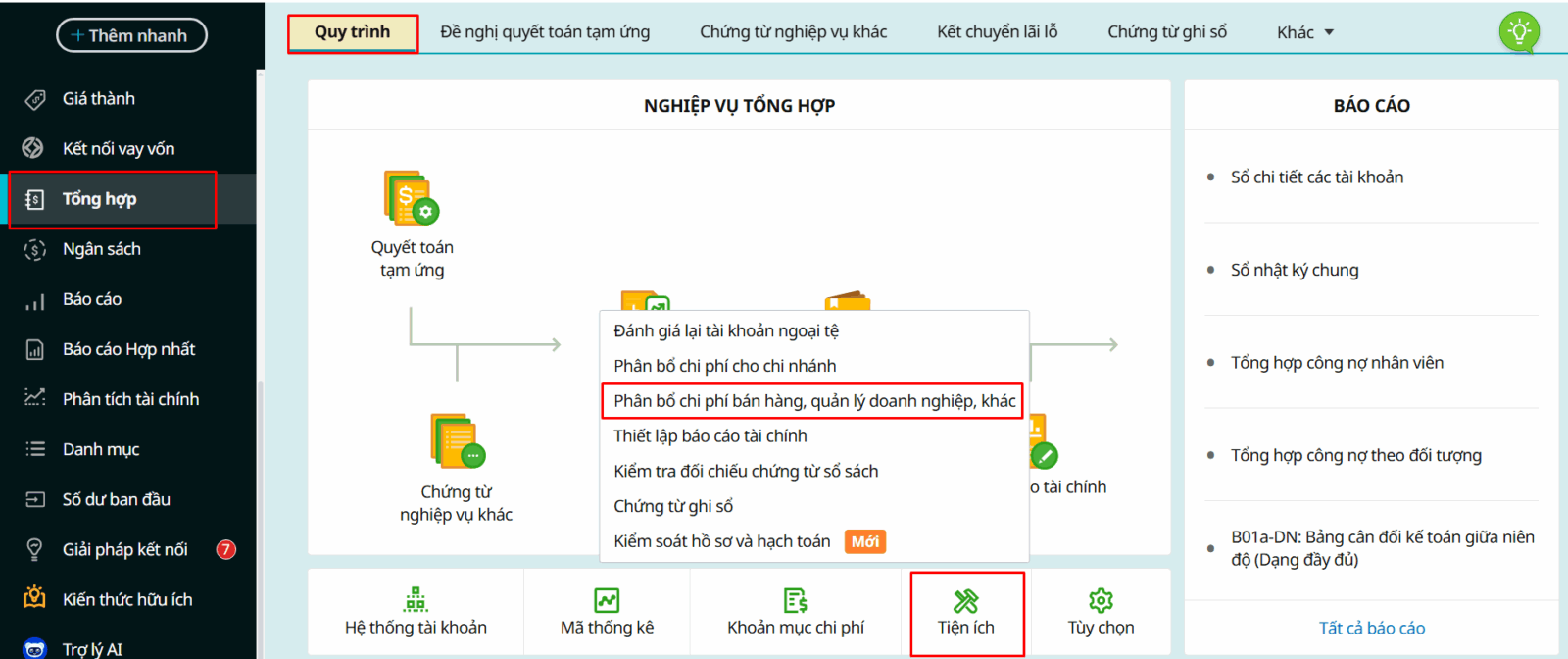Click the Mã thống kê label
The width and height of the screenshot is (1568, 659).
[x=607, y=628]
